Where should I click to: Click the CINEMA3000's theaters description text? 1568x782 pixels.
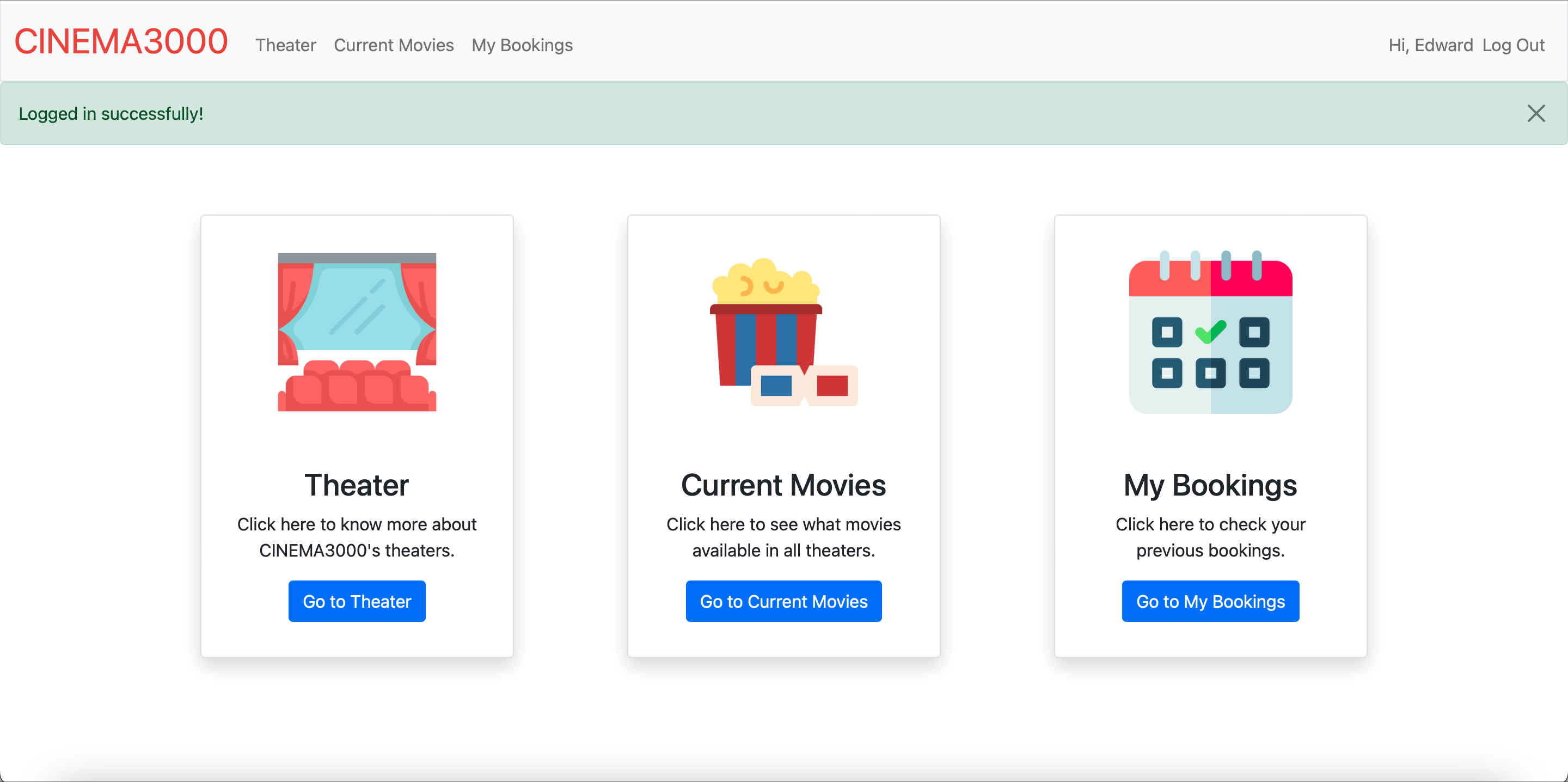click(x=357, y=536)
